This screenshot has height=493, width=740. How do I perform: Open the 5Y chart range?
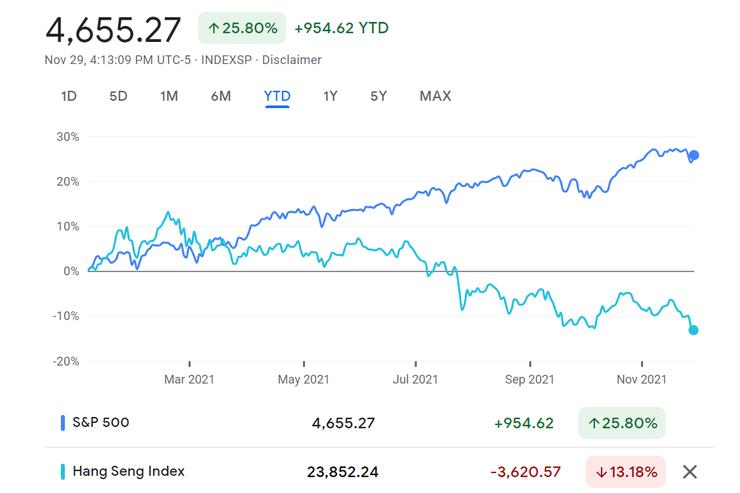[378, 96]
